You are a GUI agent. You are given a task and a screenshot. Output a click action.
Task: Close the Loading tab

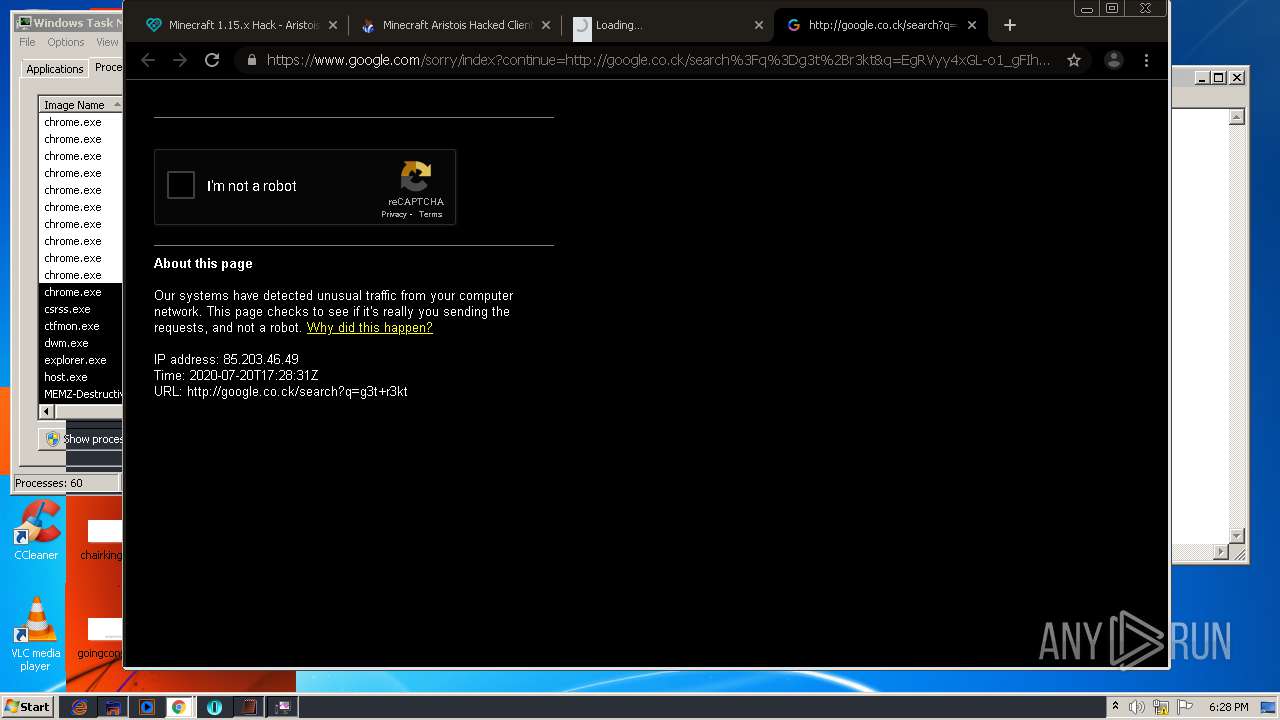point(758,25)
